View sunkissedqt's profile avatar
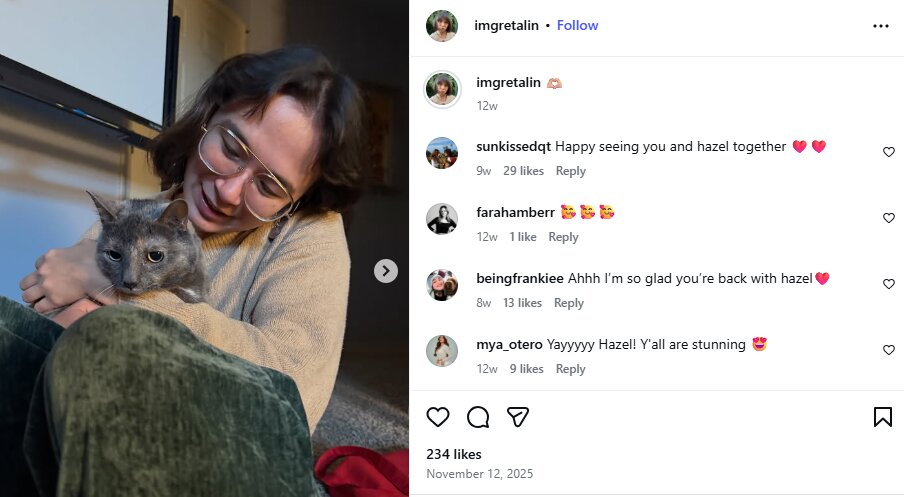 tap(442, 153)
